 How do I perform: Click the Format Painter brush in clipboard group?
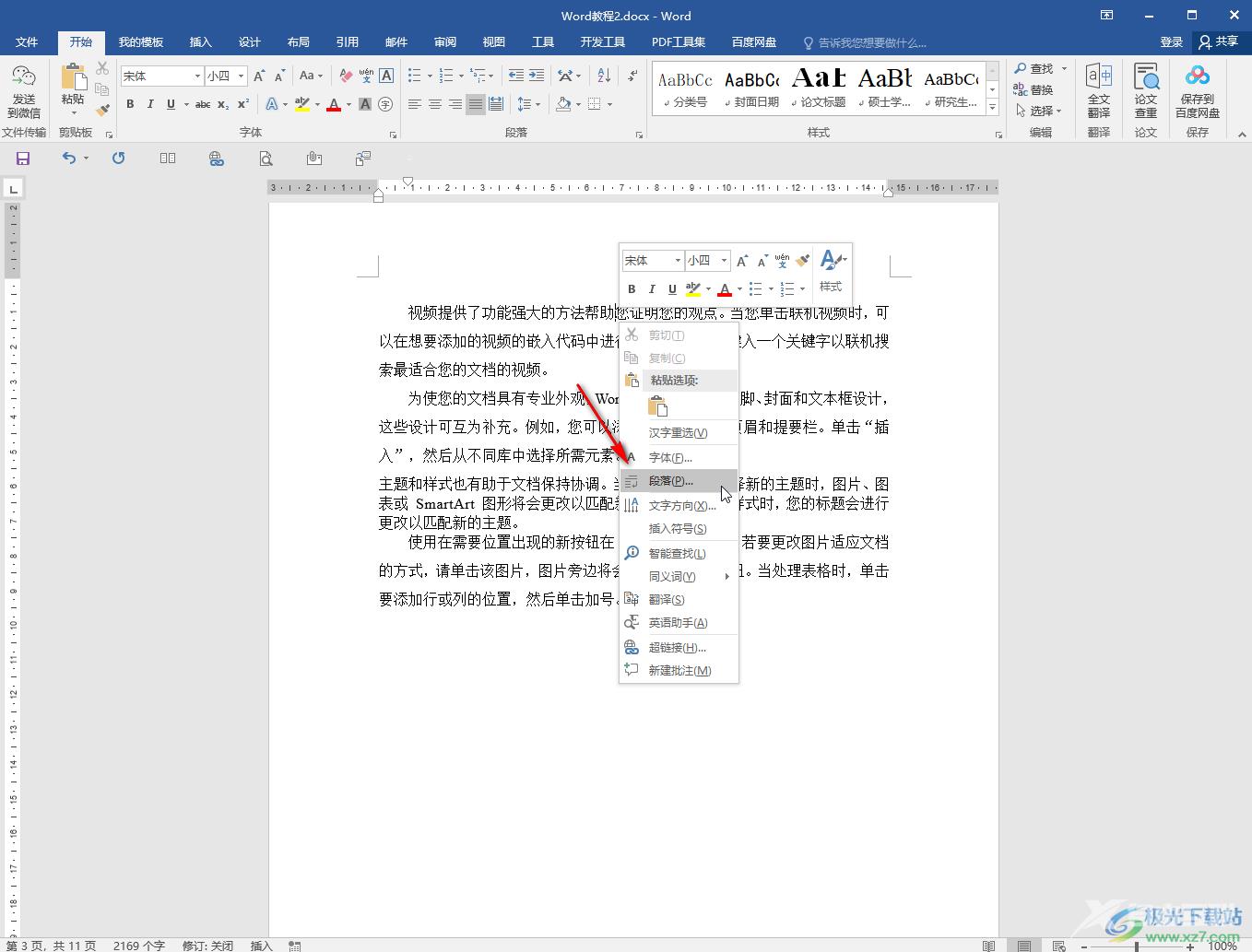coord(102,110)
